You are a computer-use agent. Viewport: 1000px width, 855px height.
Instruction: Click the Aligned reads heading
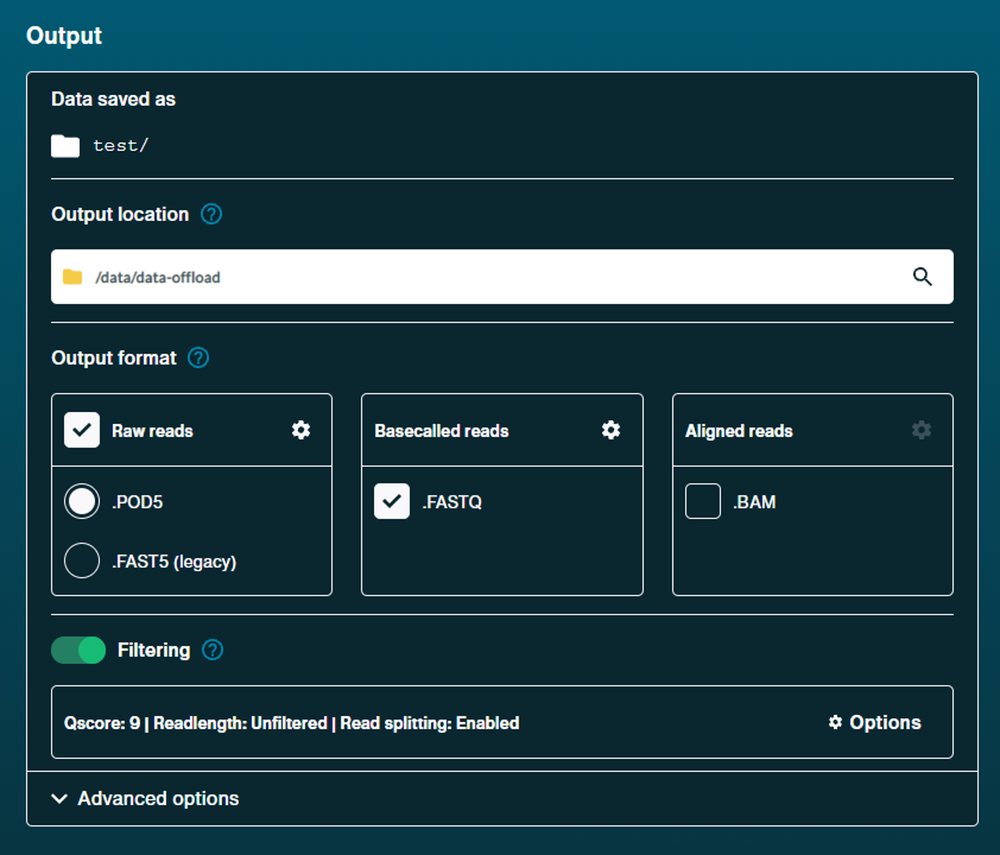tap(739, 431)
